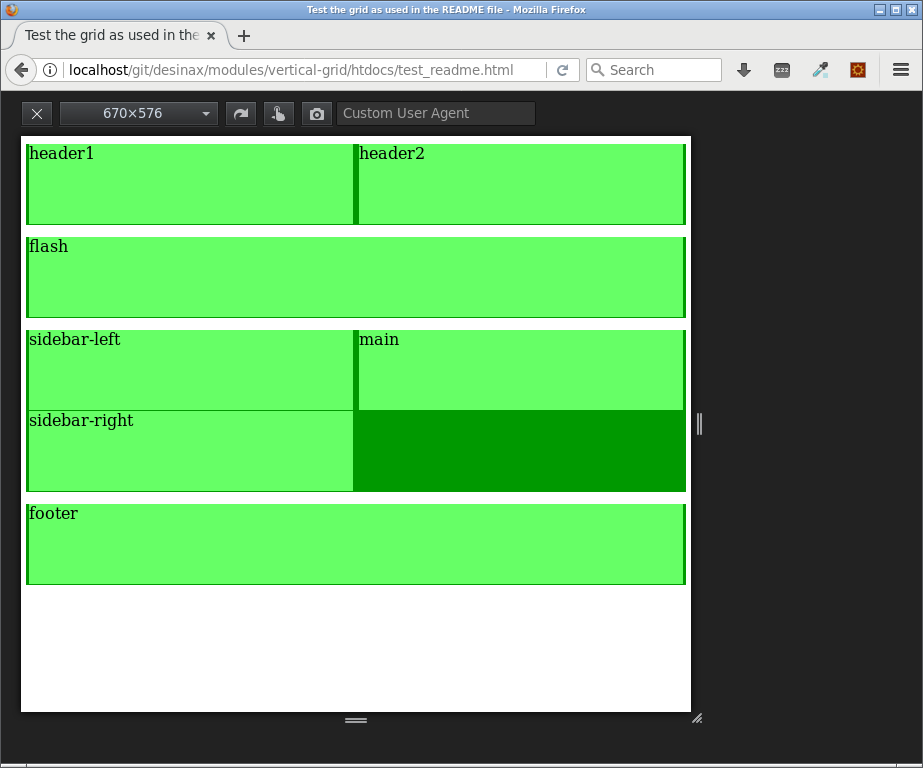Click the header2 text
923x768 pixels.
(391, 154)
